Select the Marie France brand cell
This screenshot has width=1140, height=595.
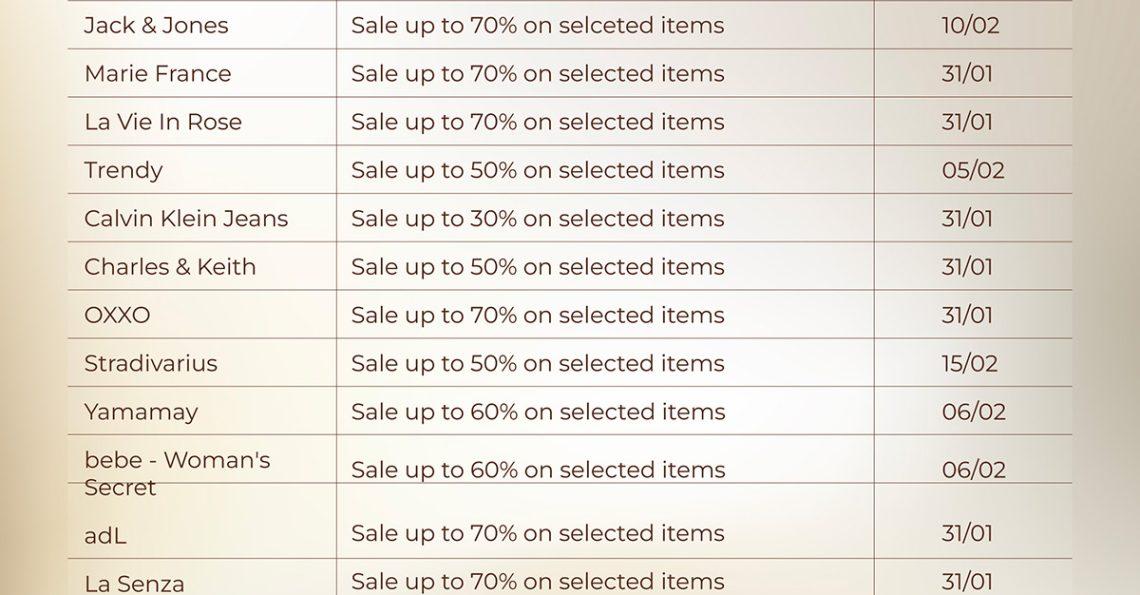click(157, 73)
